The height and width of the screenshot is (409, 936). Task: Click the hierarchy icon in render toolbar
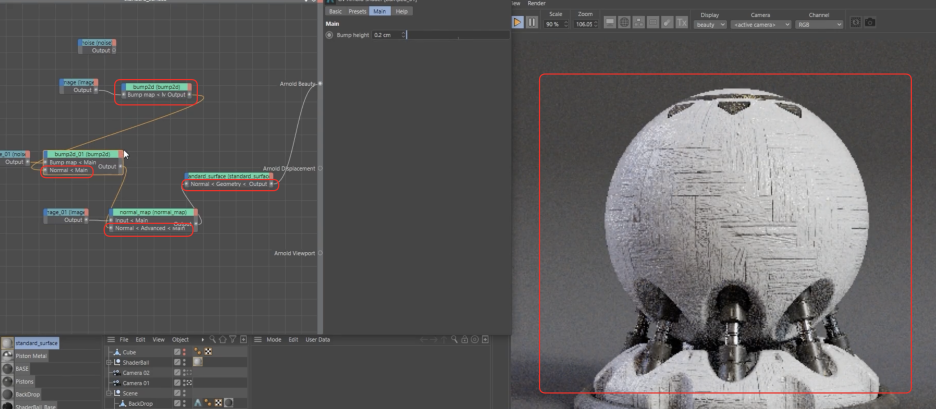click(x=638, y=23)
